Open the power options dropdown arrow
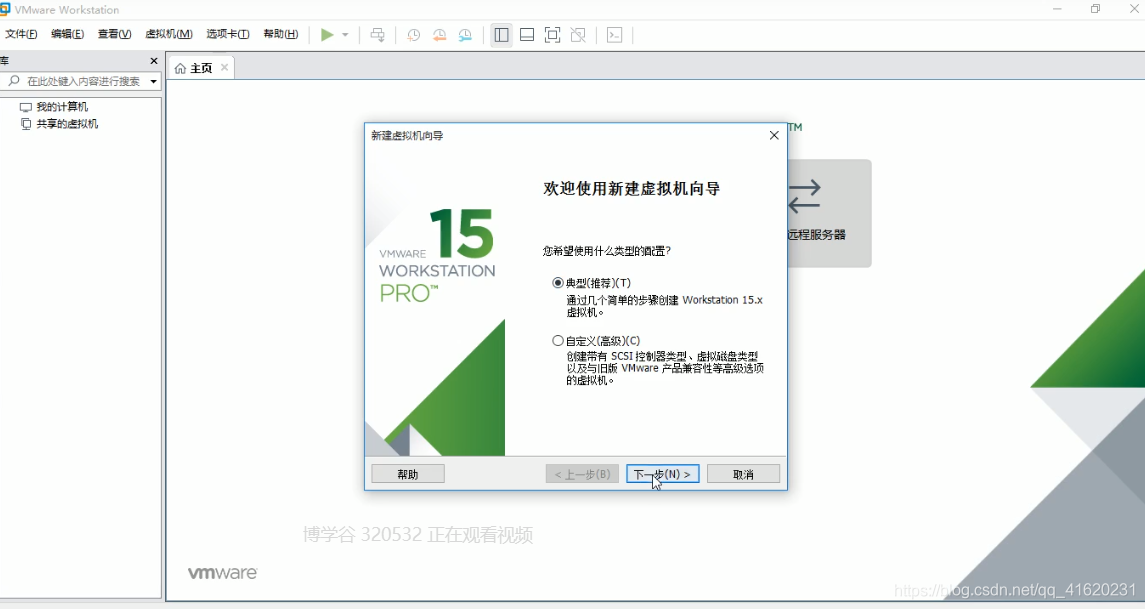Image resolution: width=1145 pixels, height=609 pixels. (345, 35)
